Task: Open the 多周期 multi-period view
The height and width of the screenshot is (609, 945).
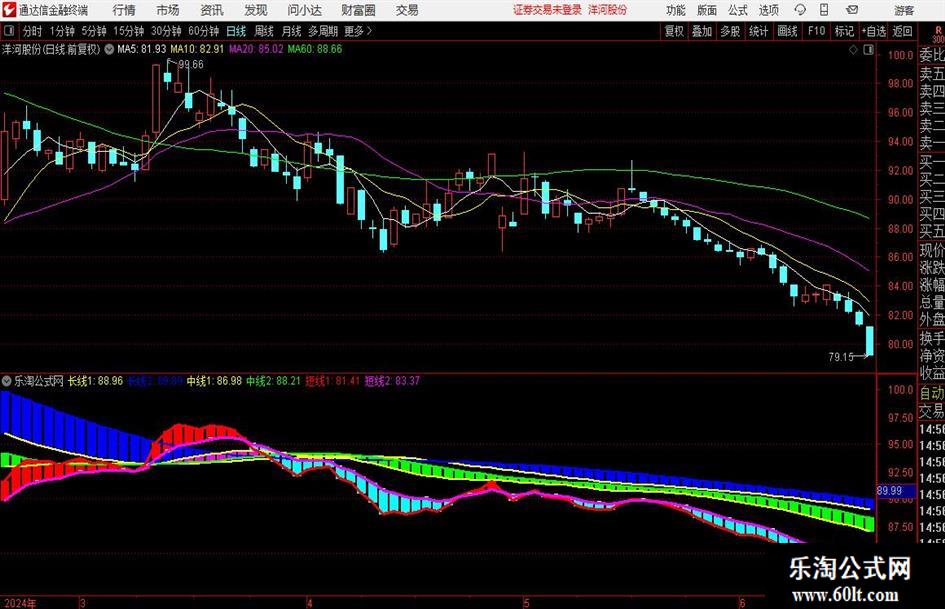Action: click(x=323, y=31)
